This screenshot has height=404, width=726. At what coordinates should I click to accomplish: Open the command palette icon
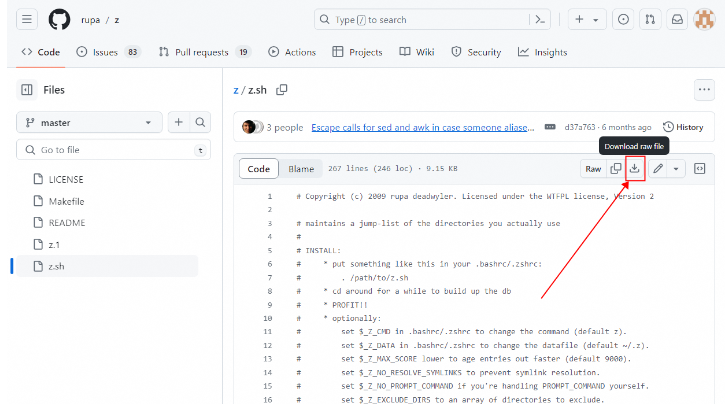(540, 19)
